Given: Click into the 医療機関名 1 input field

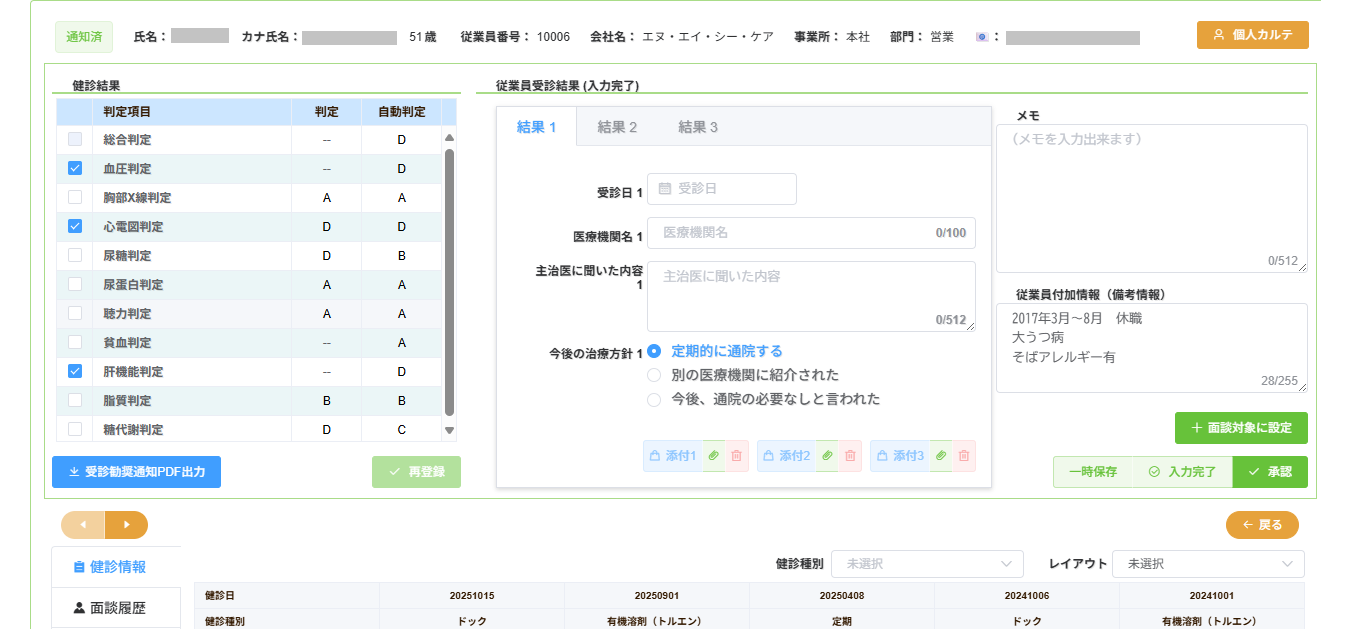Looking at the screenshot, I should [x=795, y=233].
